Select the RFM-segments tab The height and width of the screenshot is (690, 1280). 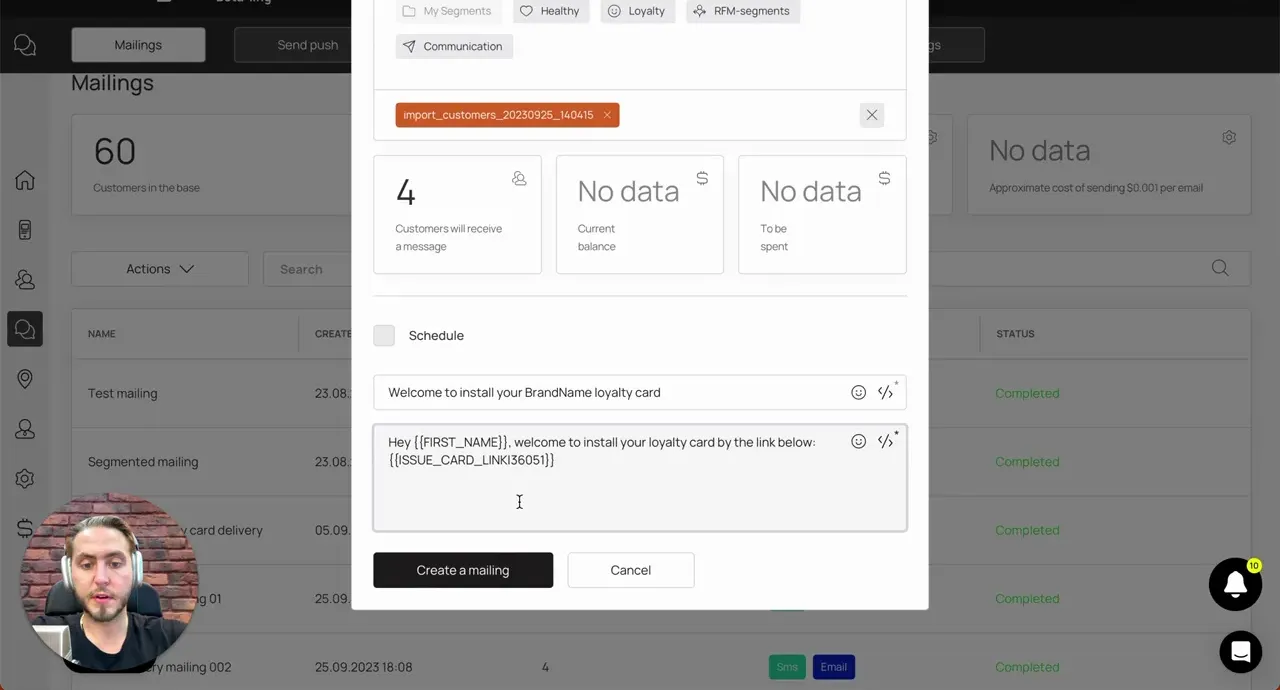[742, 11]
